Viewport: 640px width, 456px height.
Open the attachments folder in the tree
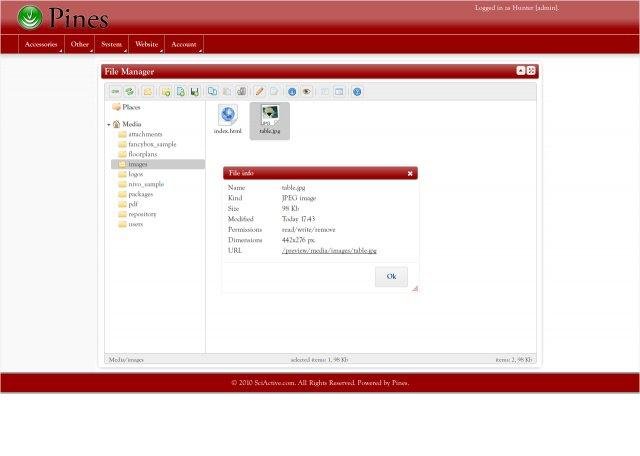[140, 134]
